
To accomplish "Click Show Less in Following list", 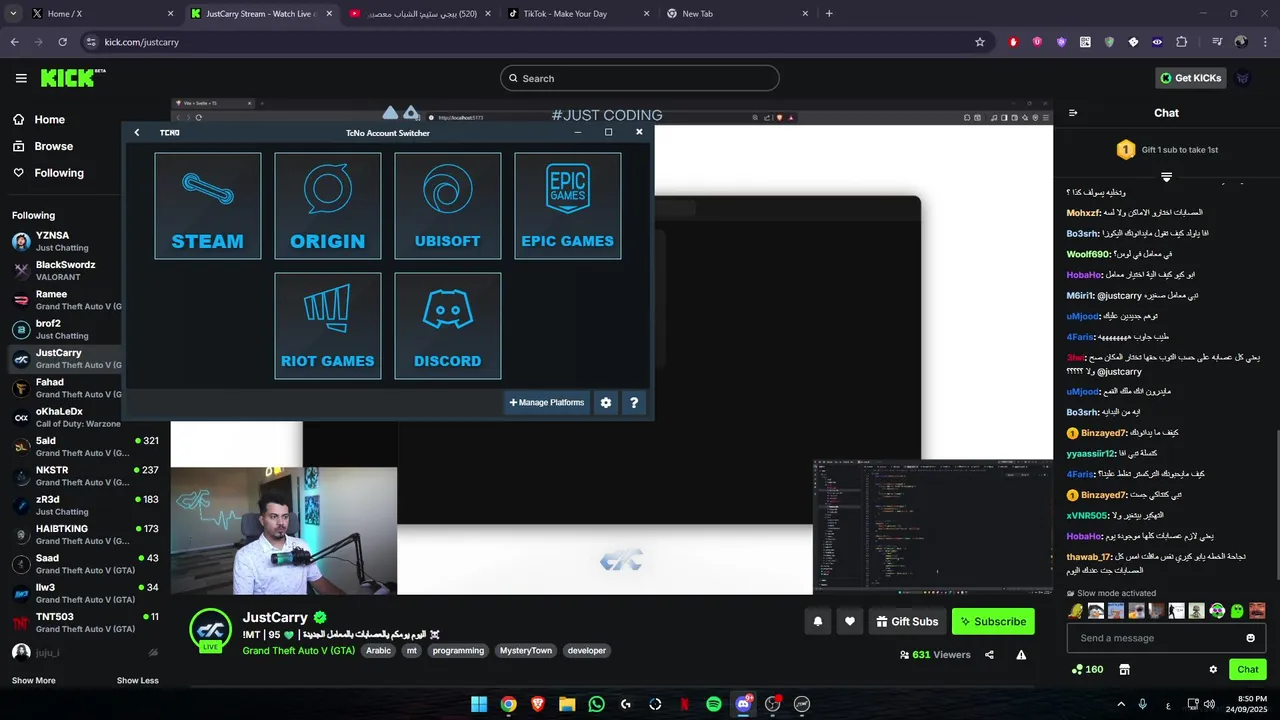I will (x=138, y=681).
